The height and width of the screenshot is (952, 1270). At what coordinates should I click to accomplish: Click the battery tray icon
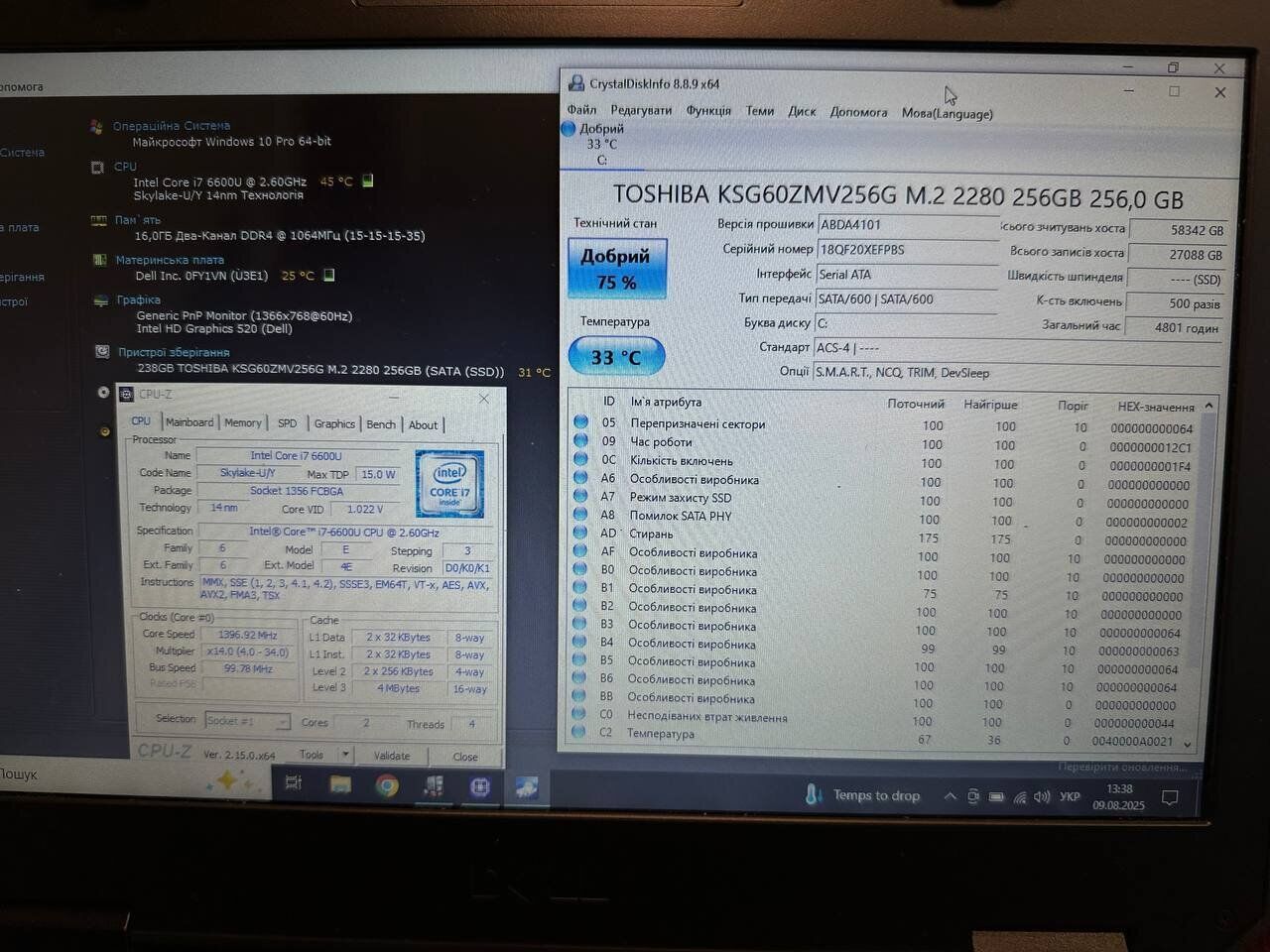[x=996, y=796]
